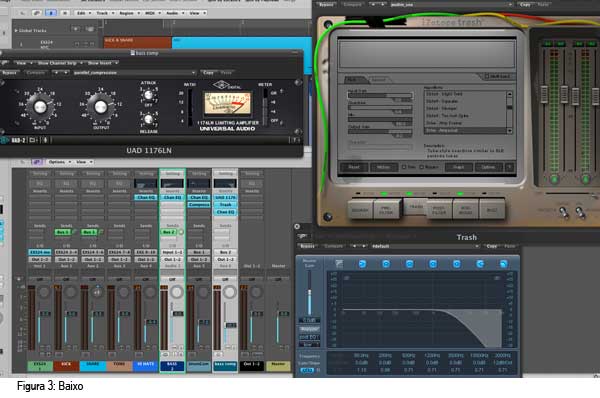
Task: Enable the Bypass checkbox in Trash
Action: (x=422, y=167)
